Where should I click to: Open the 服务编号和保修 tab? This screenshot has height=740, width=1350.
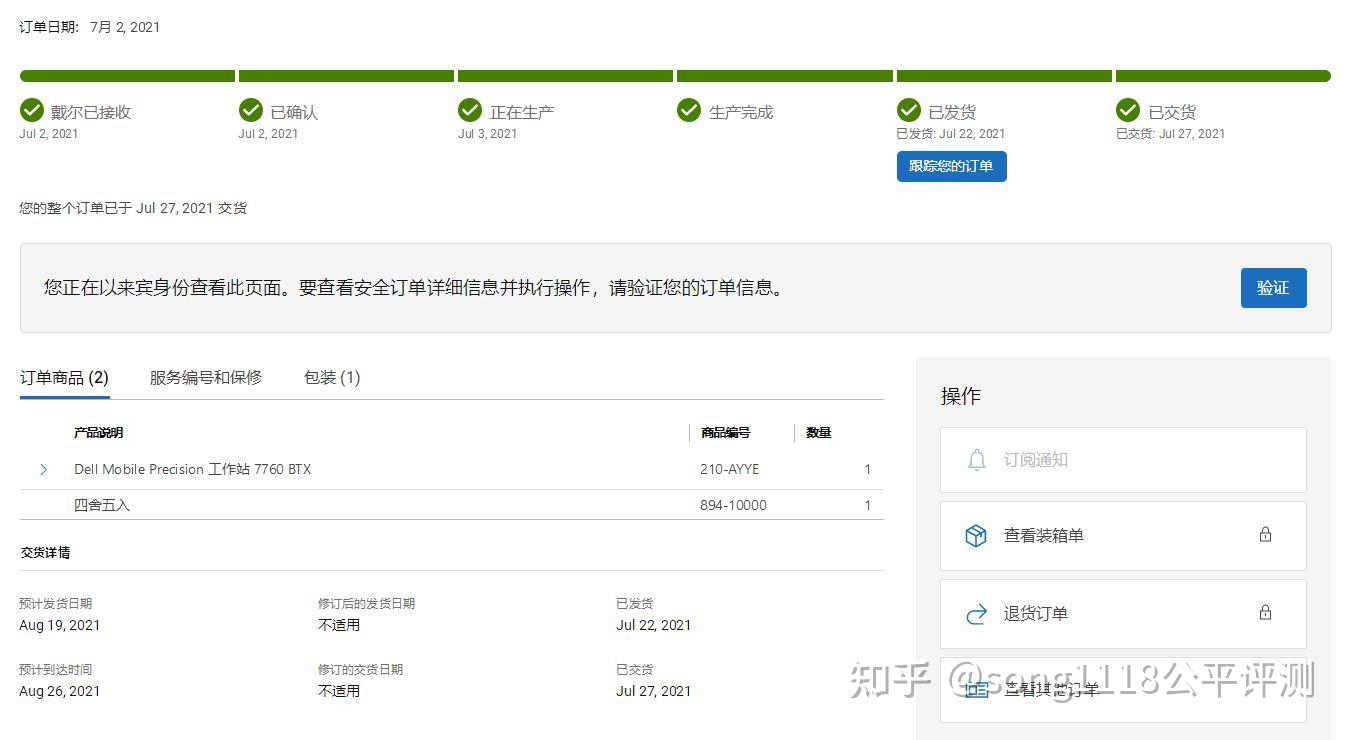pyautogui.click(x=206, y=377)
